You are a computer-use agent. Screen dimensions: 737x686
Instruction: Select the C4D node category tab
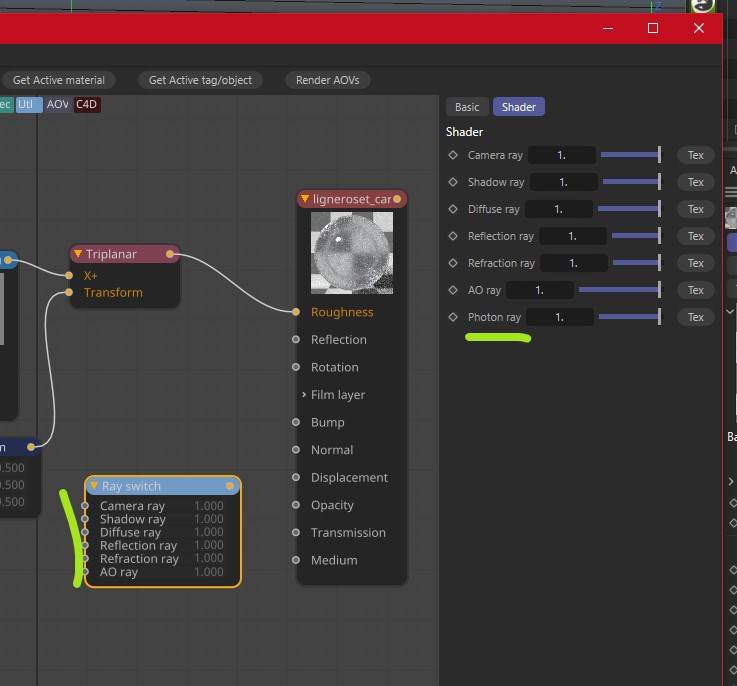(86, 104)
